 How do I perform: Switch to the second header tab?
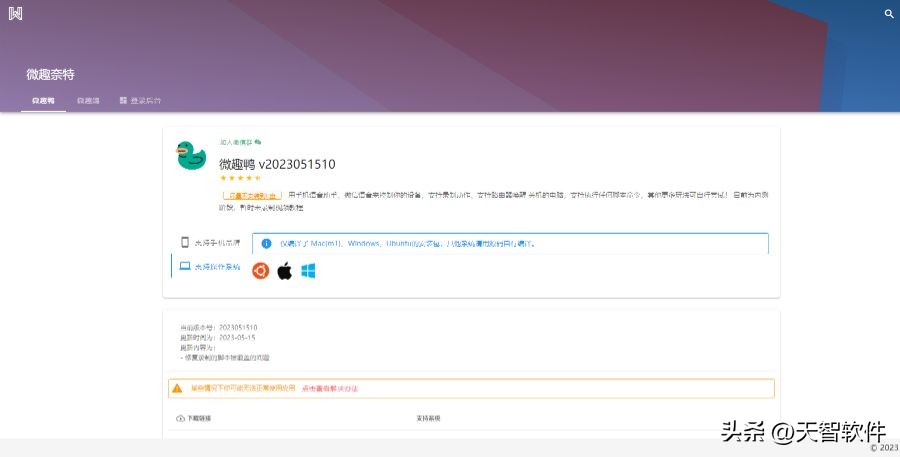pyautogui.click(x=88, y=100)
